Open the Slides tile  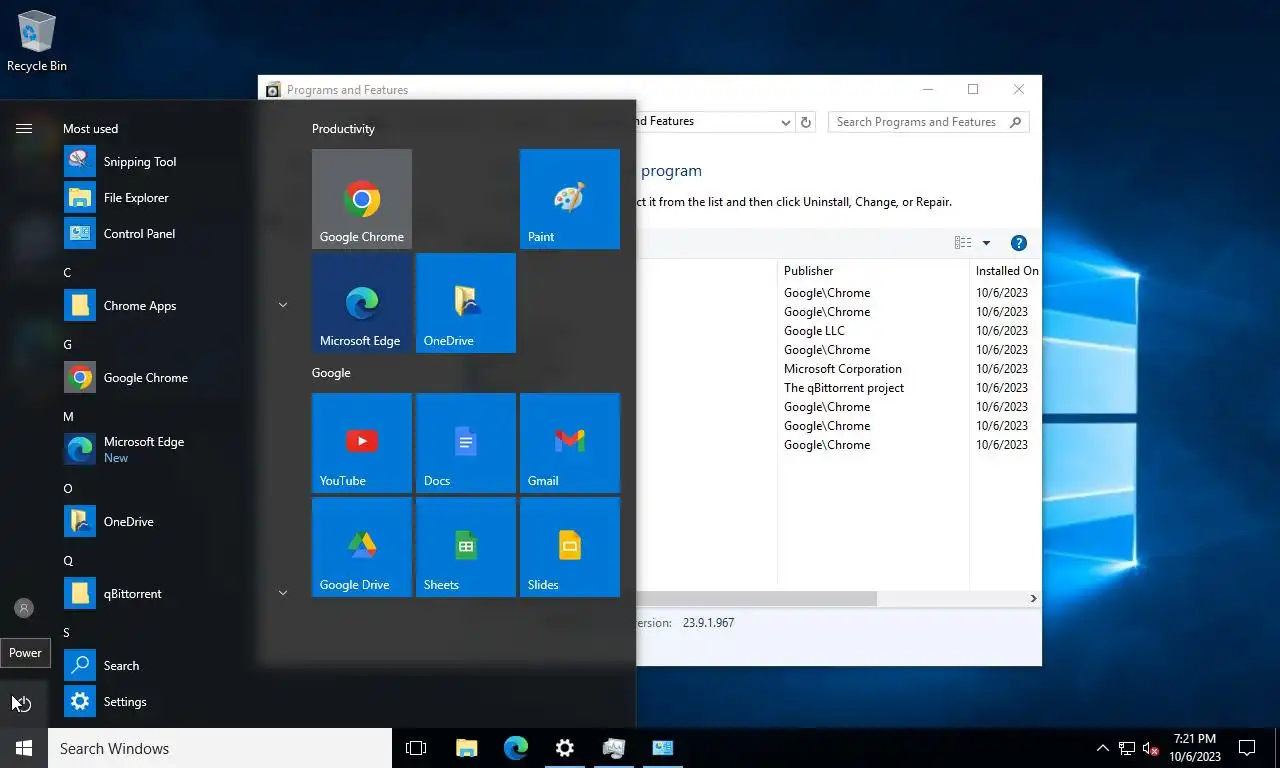tap(570, 547)
